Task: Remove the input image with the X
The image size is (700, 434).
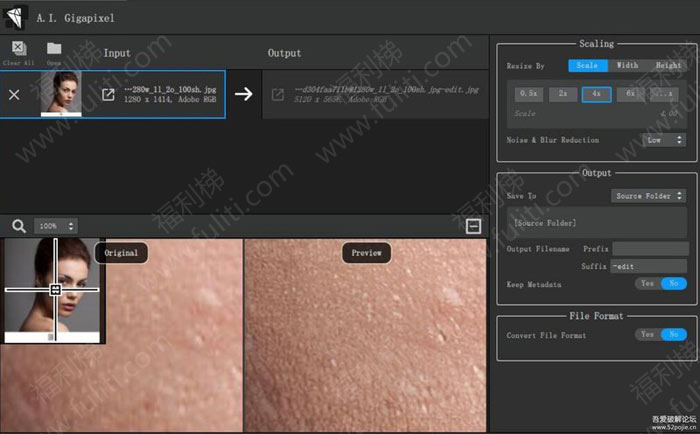Action: point(14,95)
